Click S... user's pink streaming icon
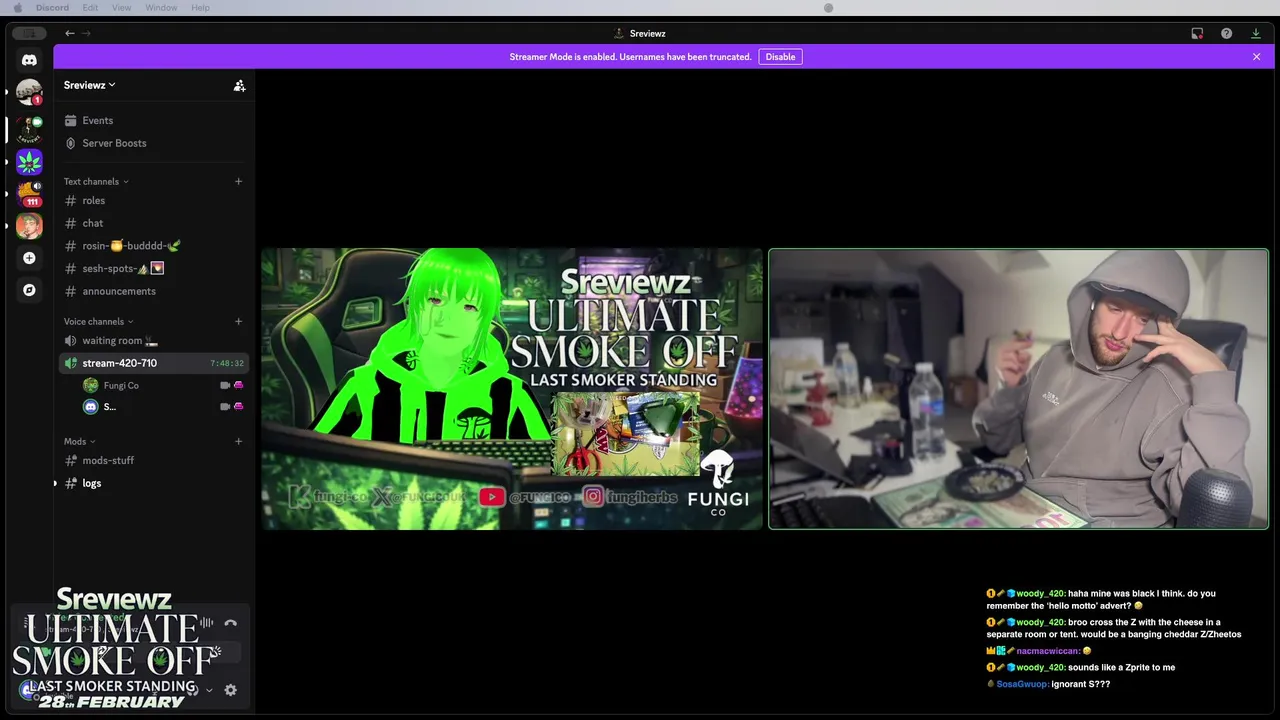Image resolution: width=1280 pixels, height=720 pixels. [x=239, y=407]
